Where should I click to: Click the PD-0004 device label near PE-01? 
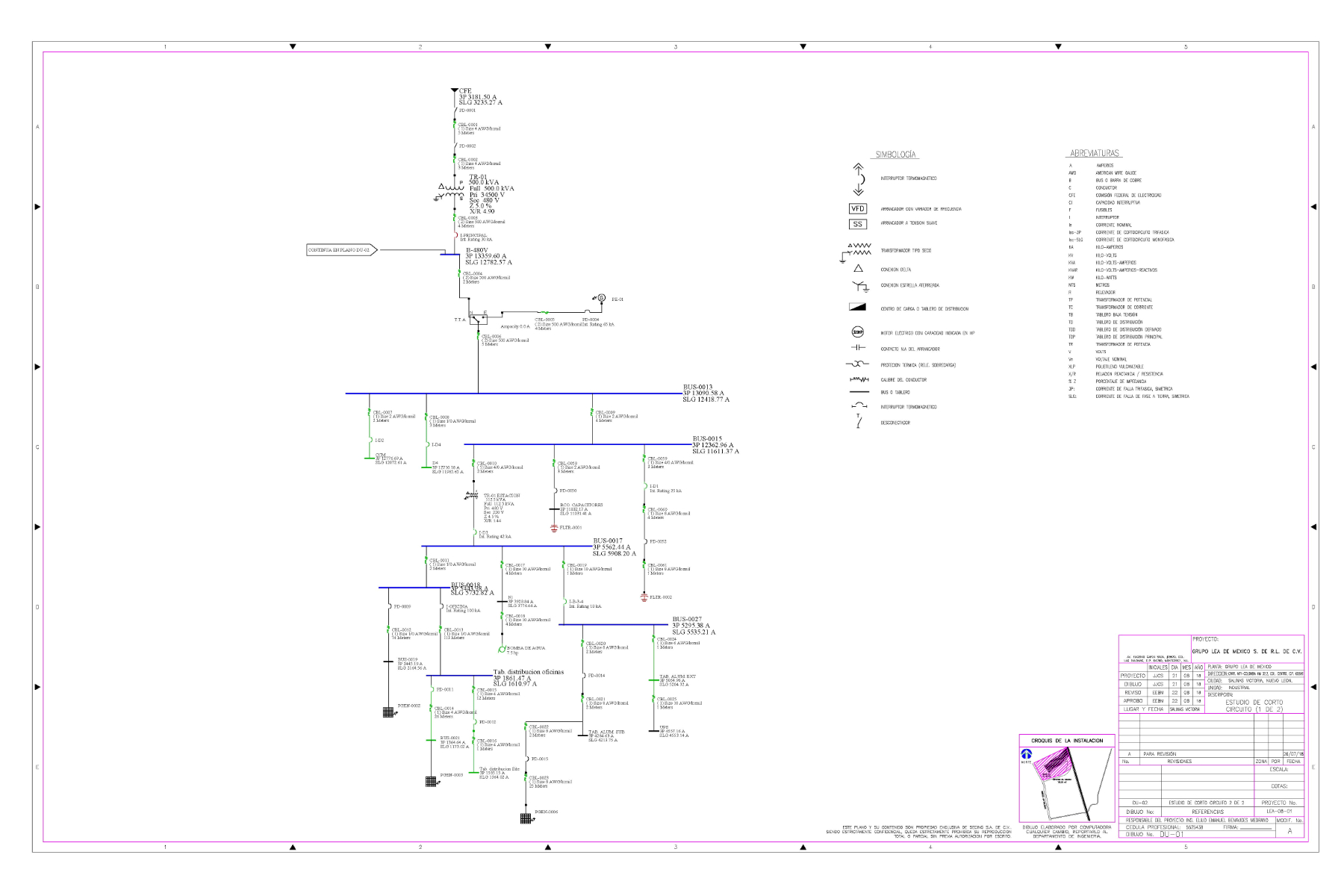click(592, 319)
